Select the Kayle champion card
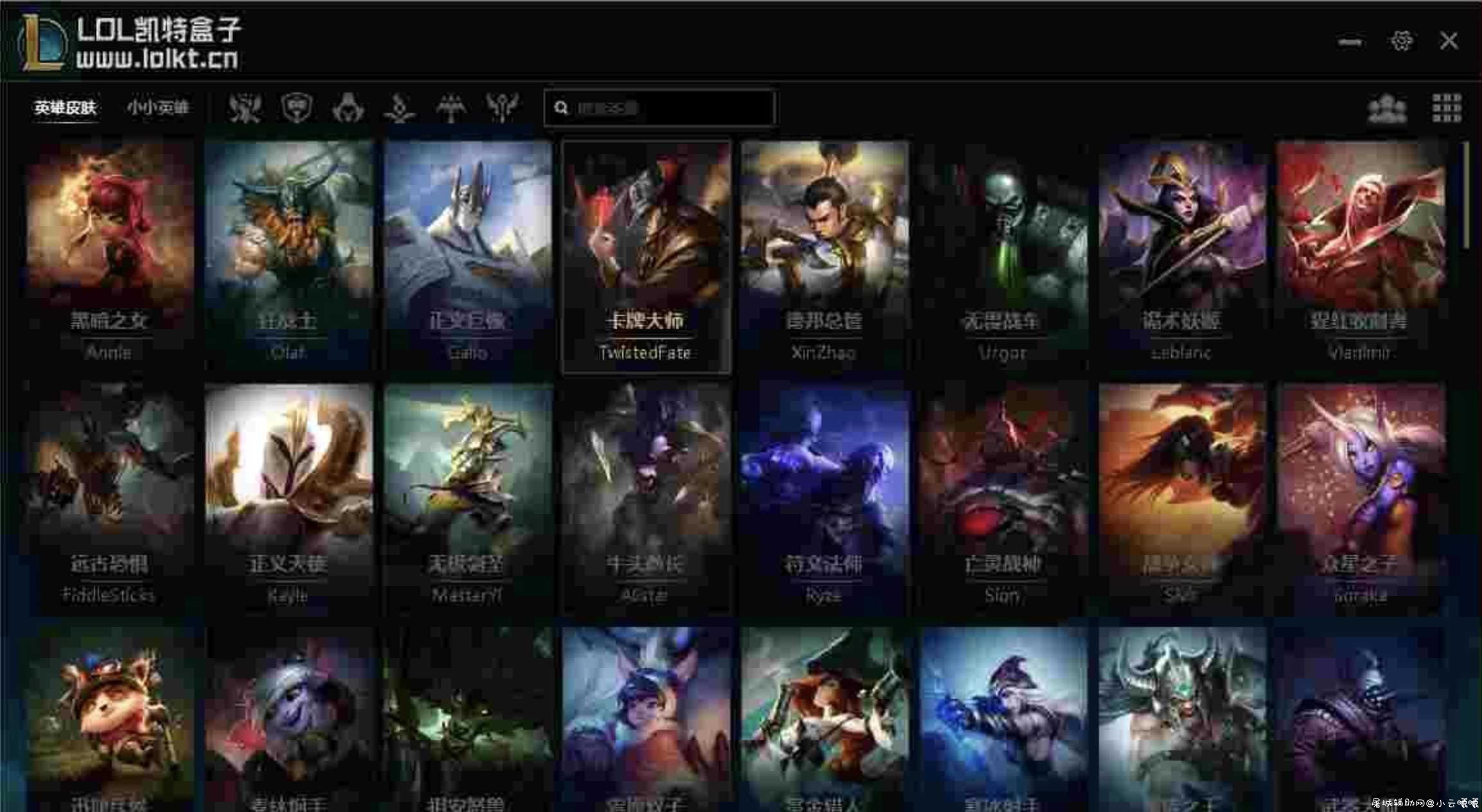The width and height of the screenshot is (1482, 812). point(288,499)
